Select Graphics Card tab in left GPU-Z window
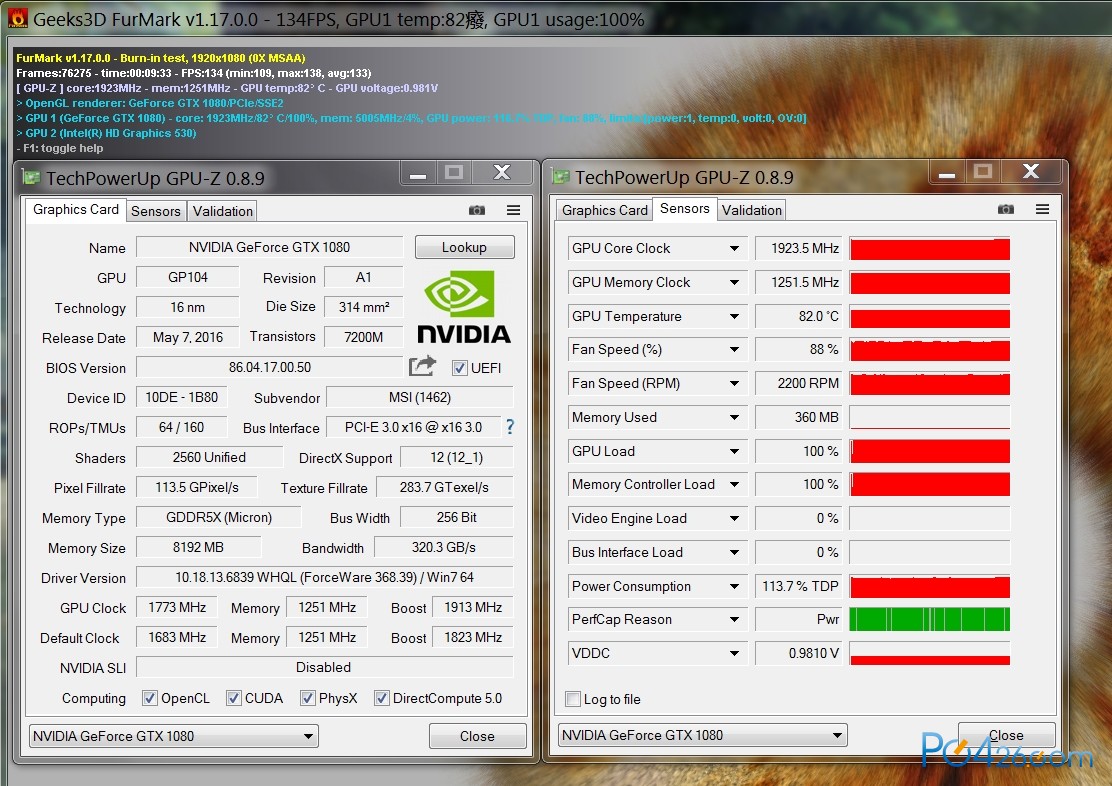 76,209
